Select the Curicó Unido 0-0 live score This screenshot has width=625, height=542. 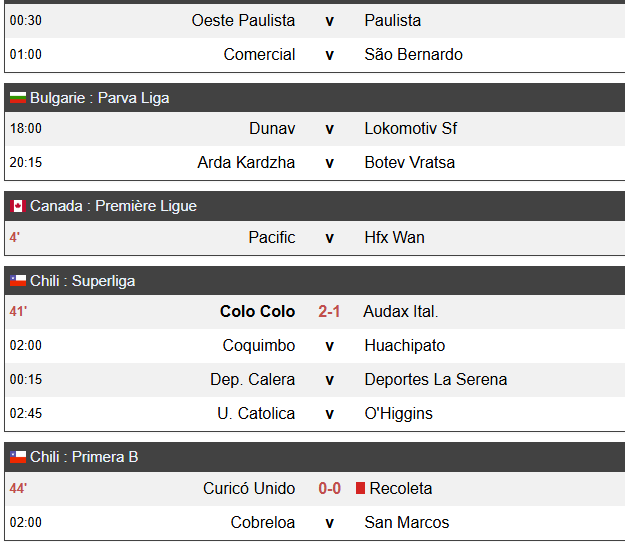(x=330, y=488)
